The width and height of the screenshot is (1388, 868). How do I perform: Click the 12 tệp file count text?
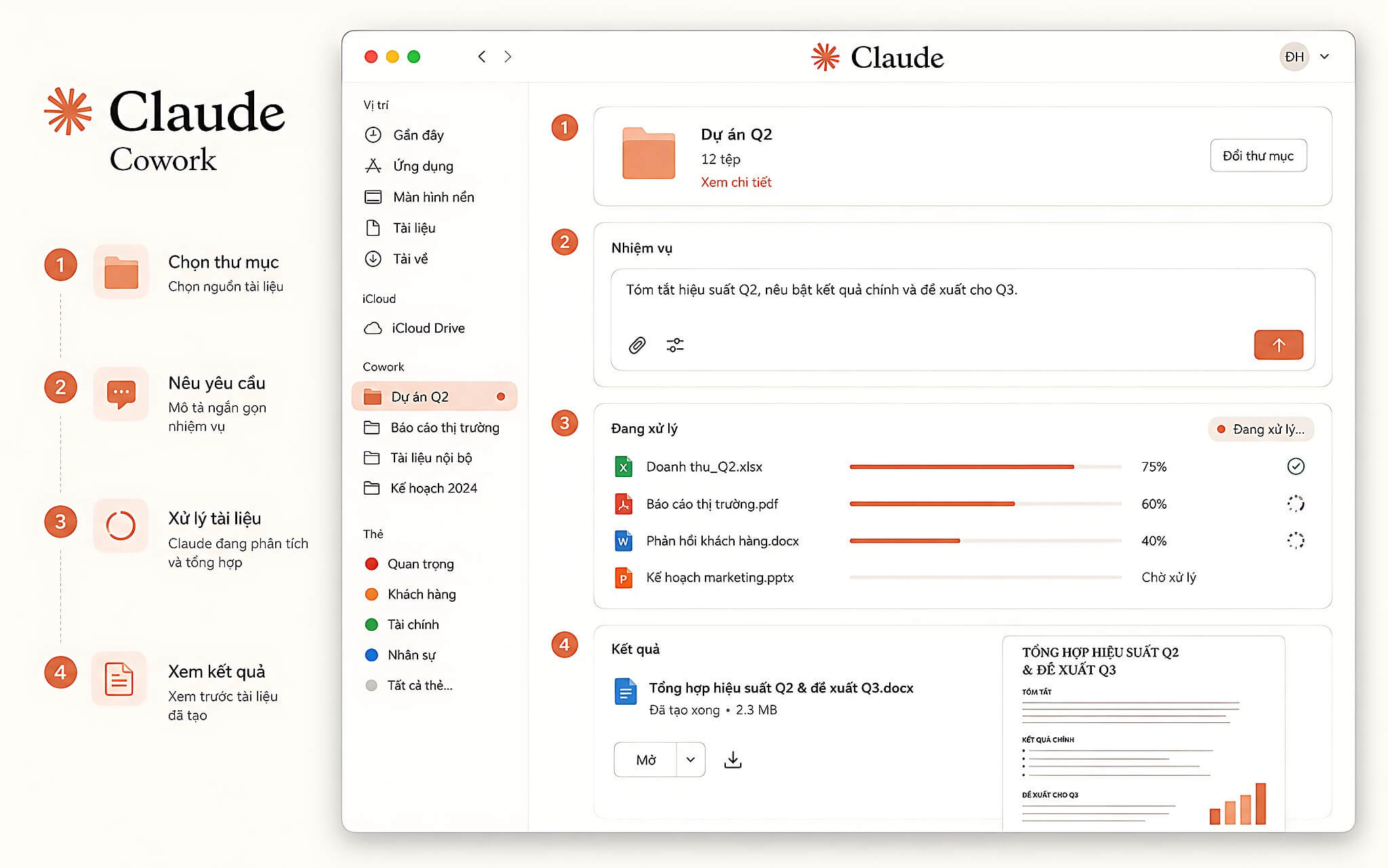click(720, 159)
